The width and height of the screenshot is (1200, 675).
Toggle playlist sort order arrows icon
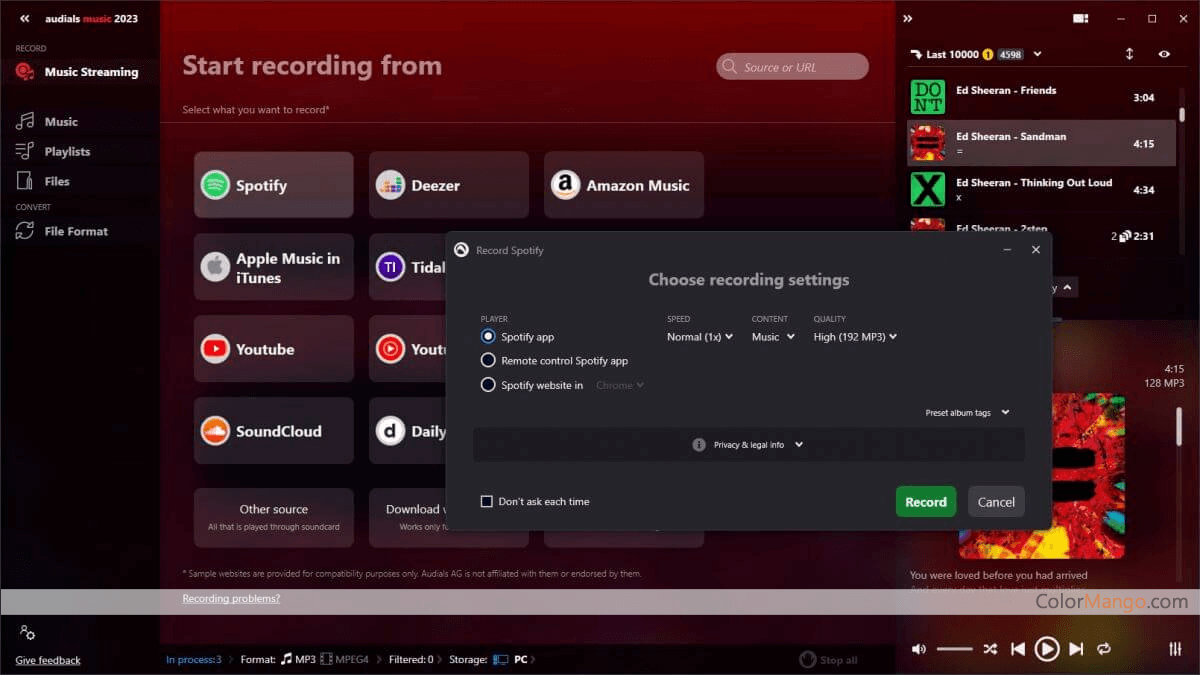(x=1129, y=54)
